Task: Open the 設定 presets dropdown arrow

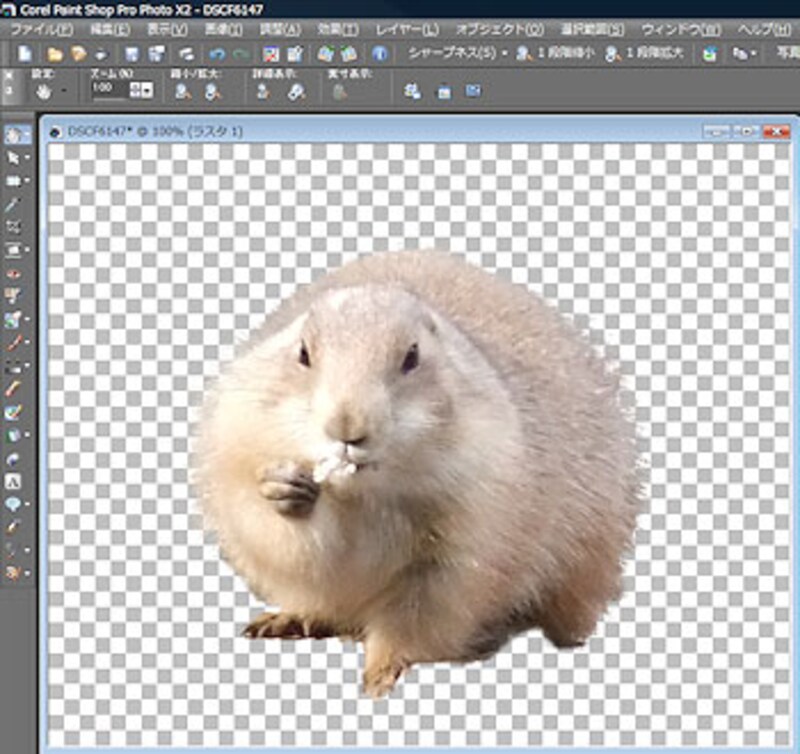Action: pos(66,91)
